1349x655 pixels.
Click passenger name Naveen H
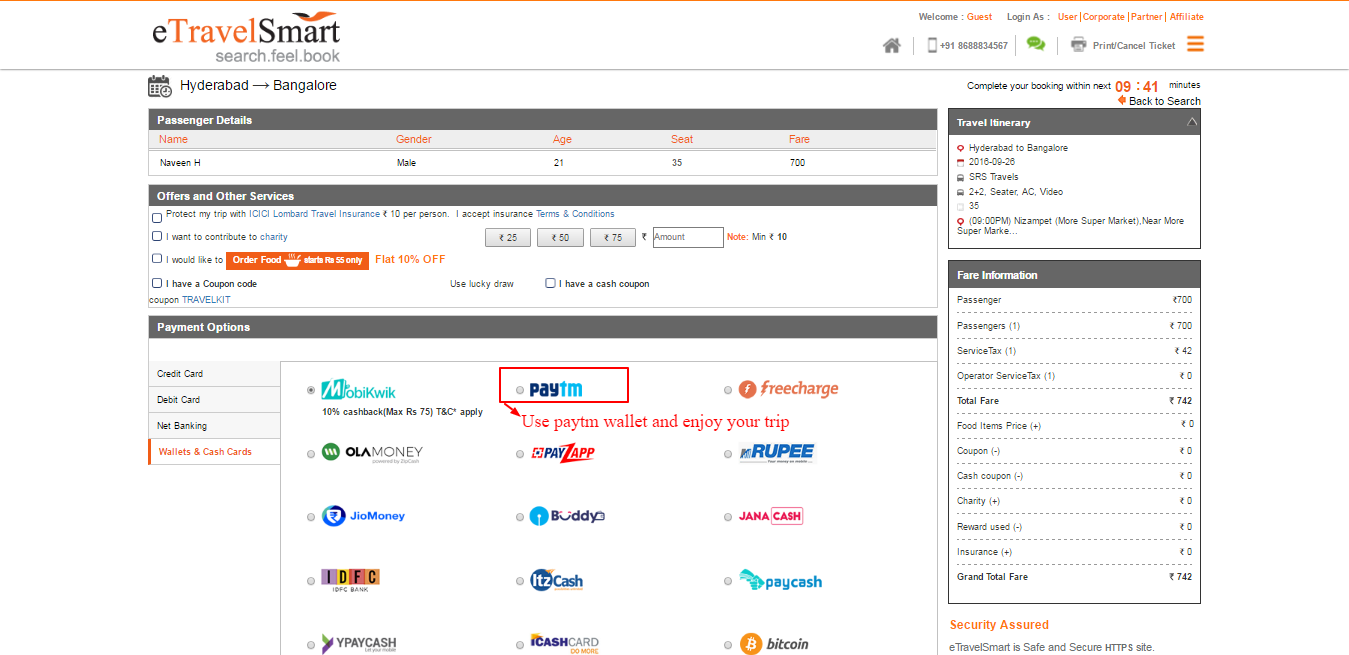(180, 162)
